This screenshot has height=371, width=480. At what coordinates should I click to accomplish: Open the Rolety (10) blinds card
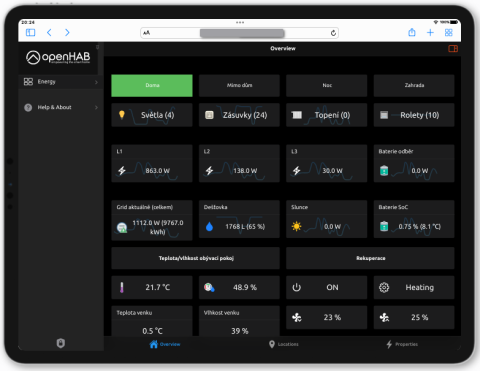pyautogui.click(x=414, y=115)
